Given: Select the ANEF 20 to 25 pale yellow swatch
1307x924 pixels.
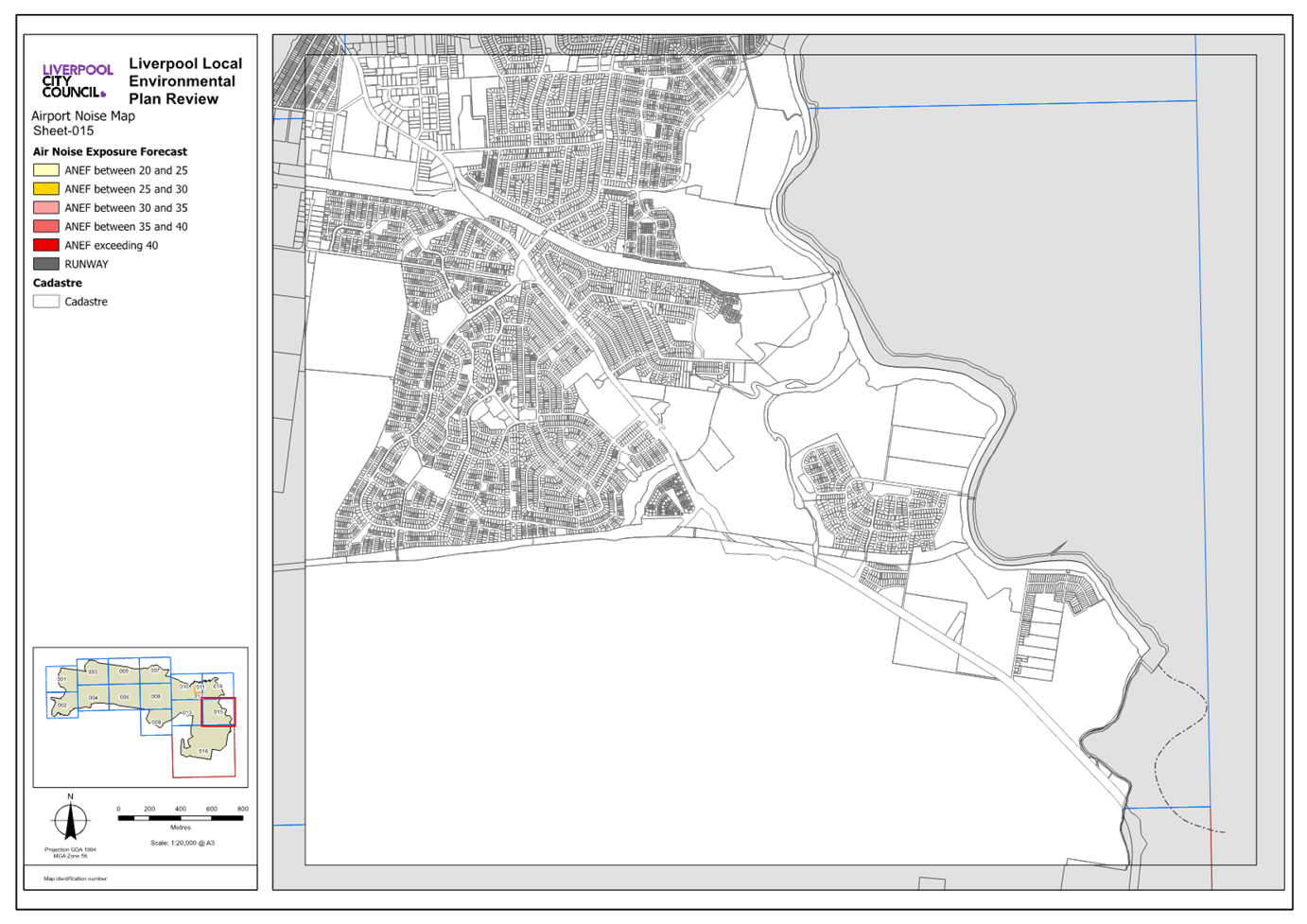Looking at the screenshot, I should [46, 170].
